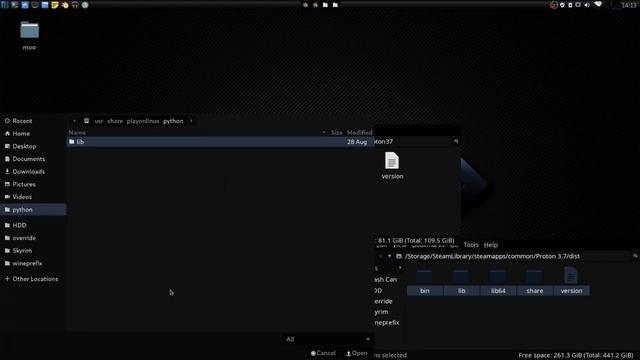Select the lib folder row
Screen dimensions: 640x360
tap(220, 142)
